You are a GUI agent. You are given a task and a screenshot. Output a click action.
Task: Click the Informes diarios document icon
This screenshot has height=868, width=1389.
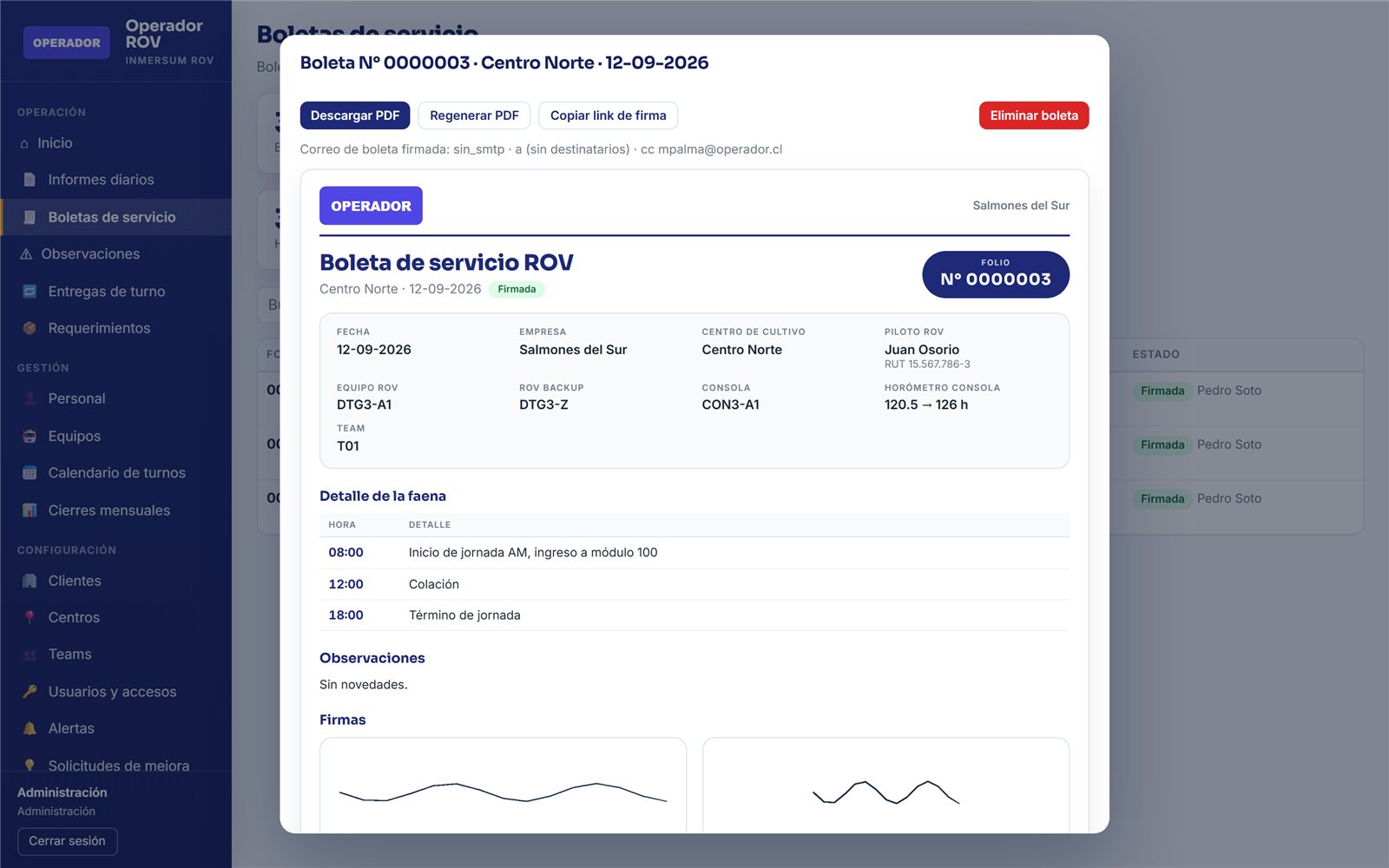[x=30, y=180]
